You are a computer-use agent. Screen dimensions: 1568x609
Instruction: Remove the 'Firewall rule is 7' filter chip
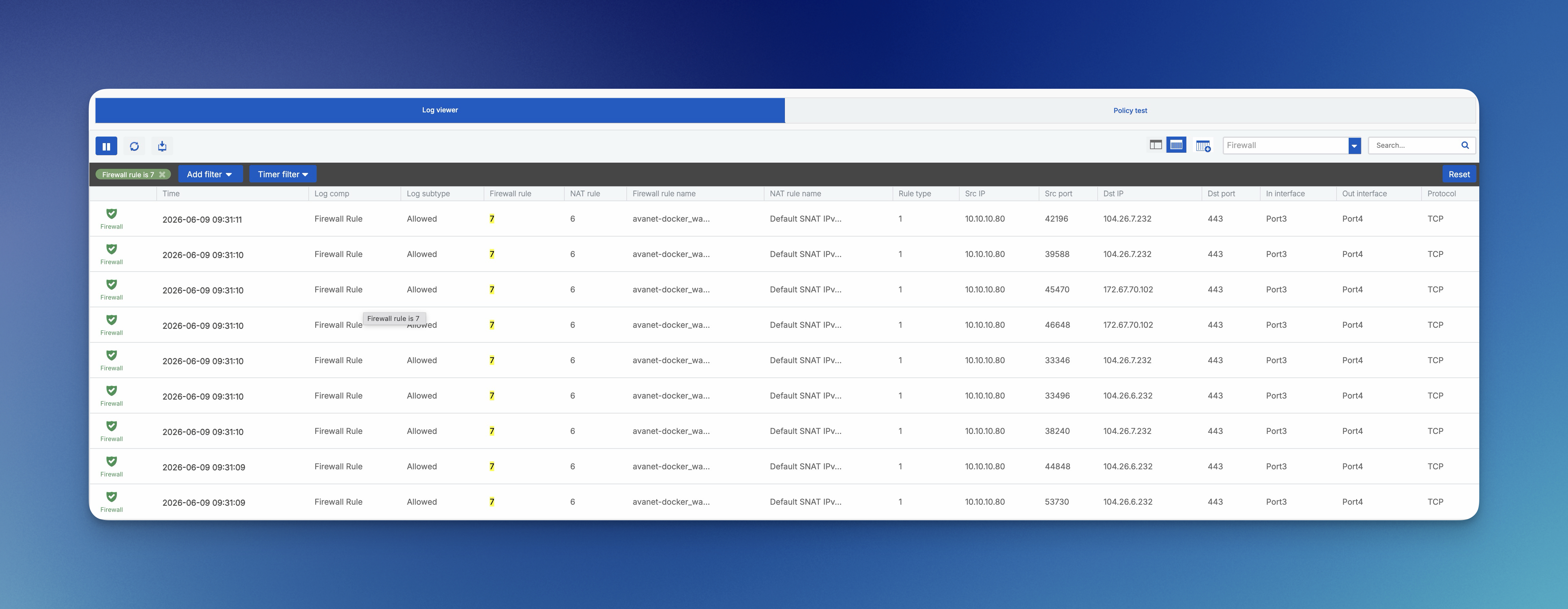point(162,174)
